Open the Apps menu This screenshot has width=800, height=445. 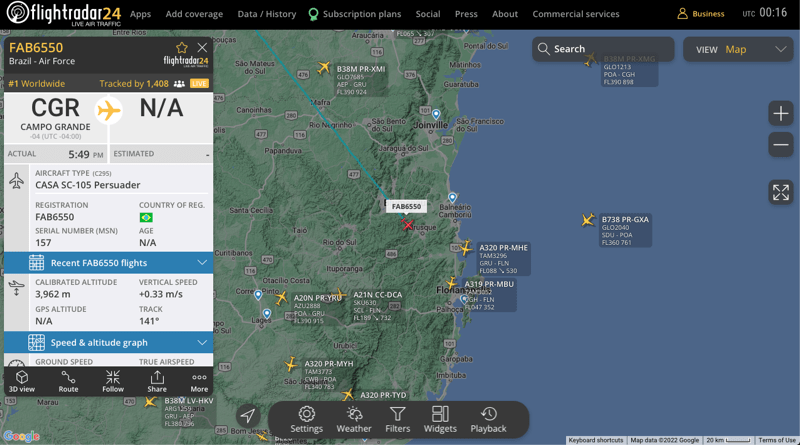[x=140, y=14]
